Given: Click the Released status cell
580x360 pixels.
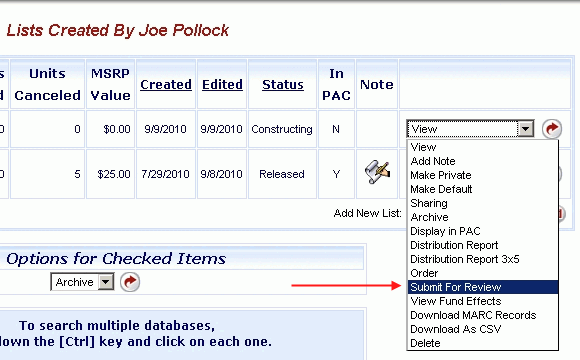Looking at the screenshot, I should 282,174.
